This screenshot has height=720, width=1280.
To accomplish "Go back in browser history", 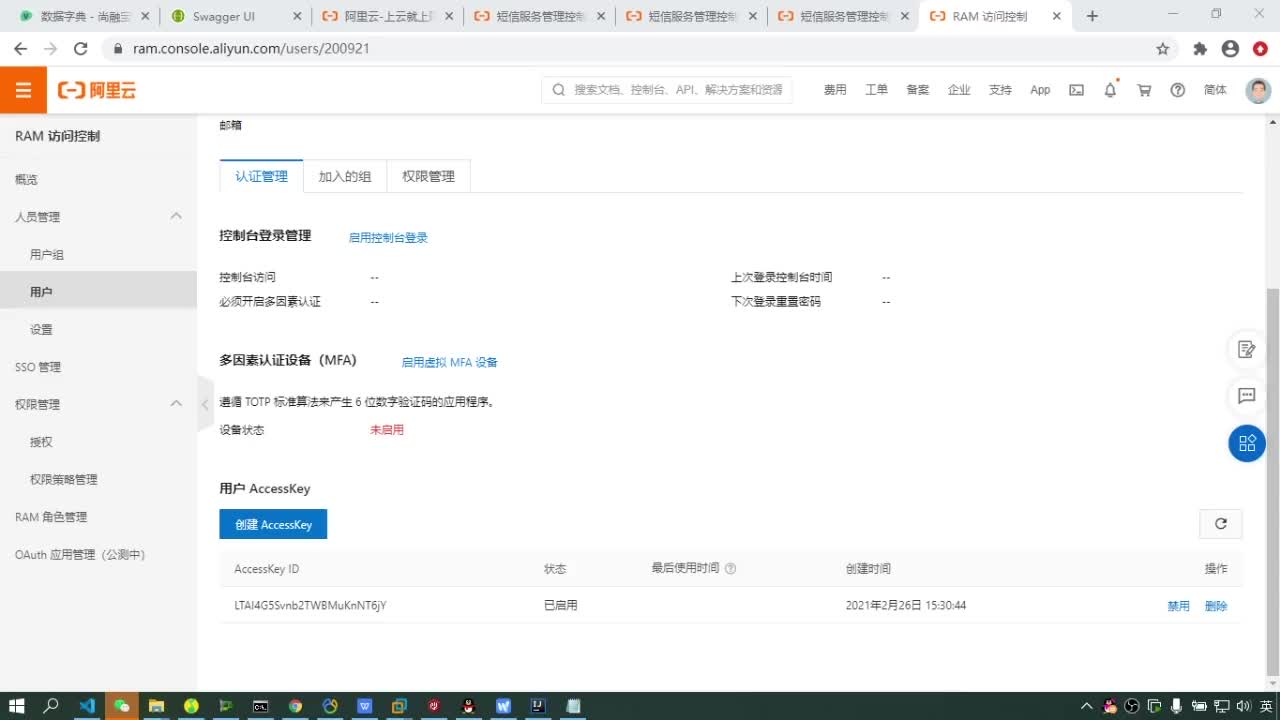I will coord(20,49).
